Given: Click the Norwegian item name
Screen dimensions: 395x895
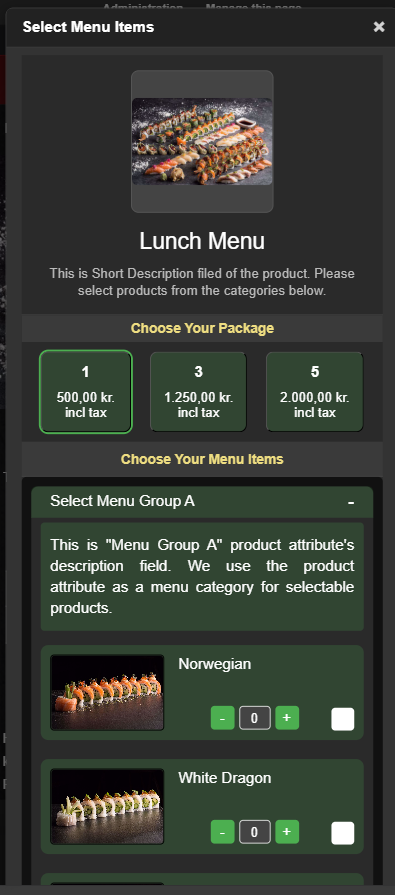Looking at the screenshot, I should (x=215, y=664).
